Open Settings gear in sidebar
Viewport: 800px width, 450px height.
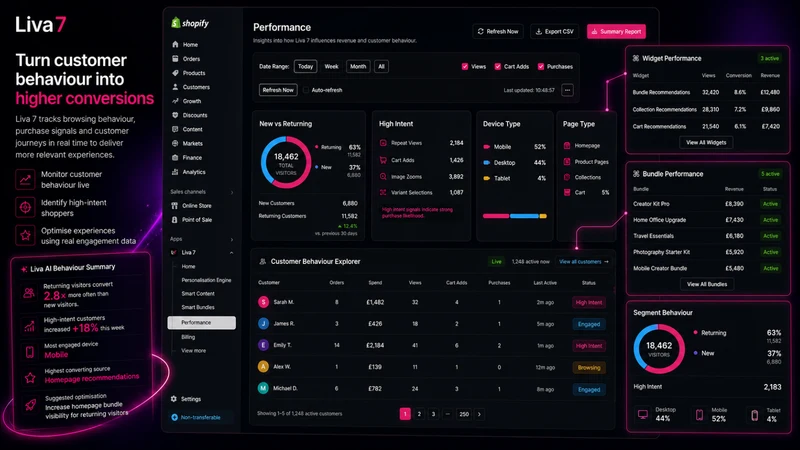174,399
